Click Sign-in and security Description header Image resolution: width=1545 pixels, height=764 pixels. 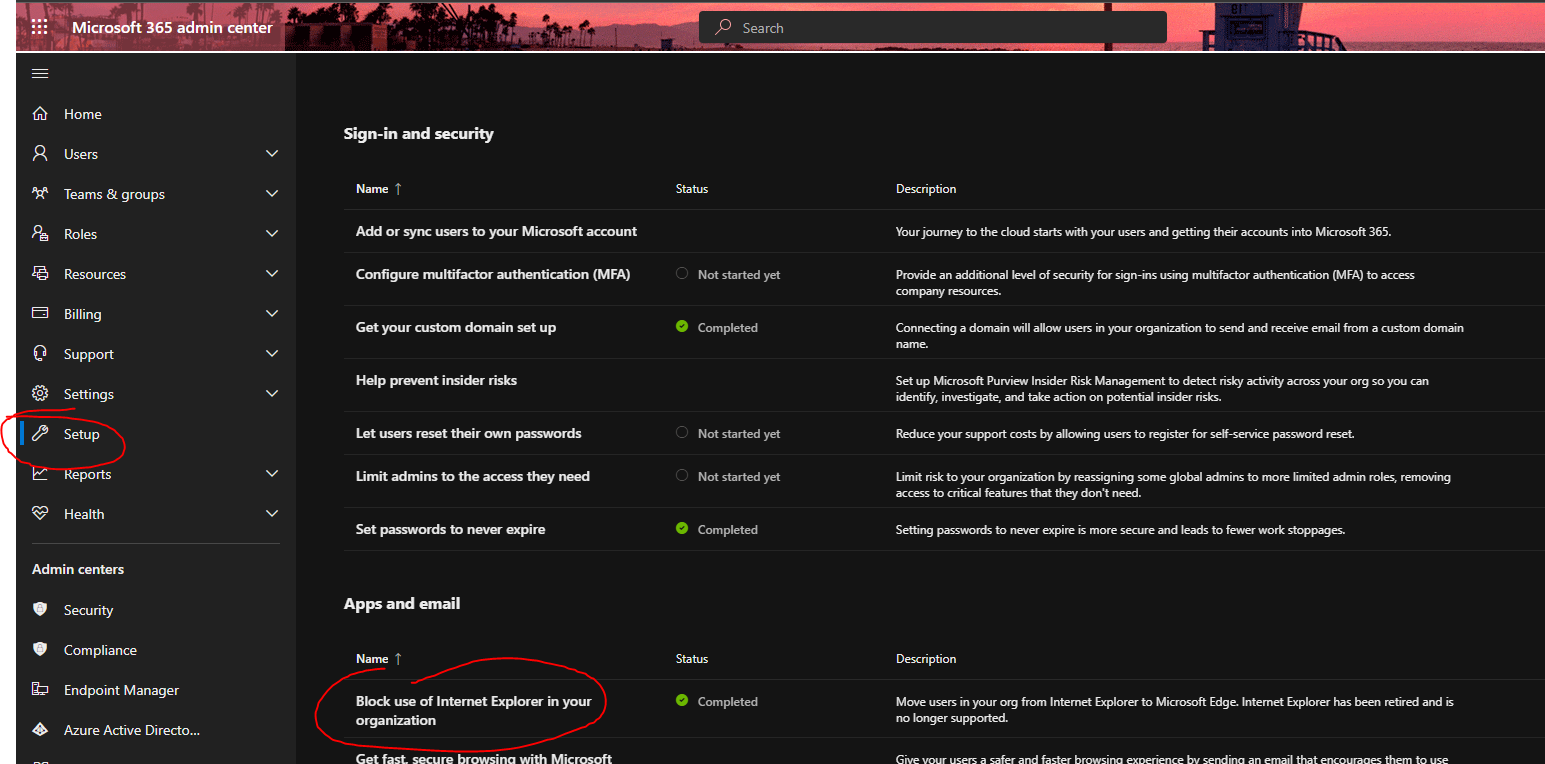tap(926, 188)
